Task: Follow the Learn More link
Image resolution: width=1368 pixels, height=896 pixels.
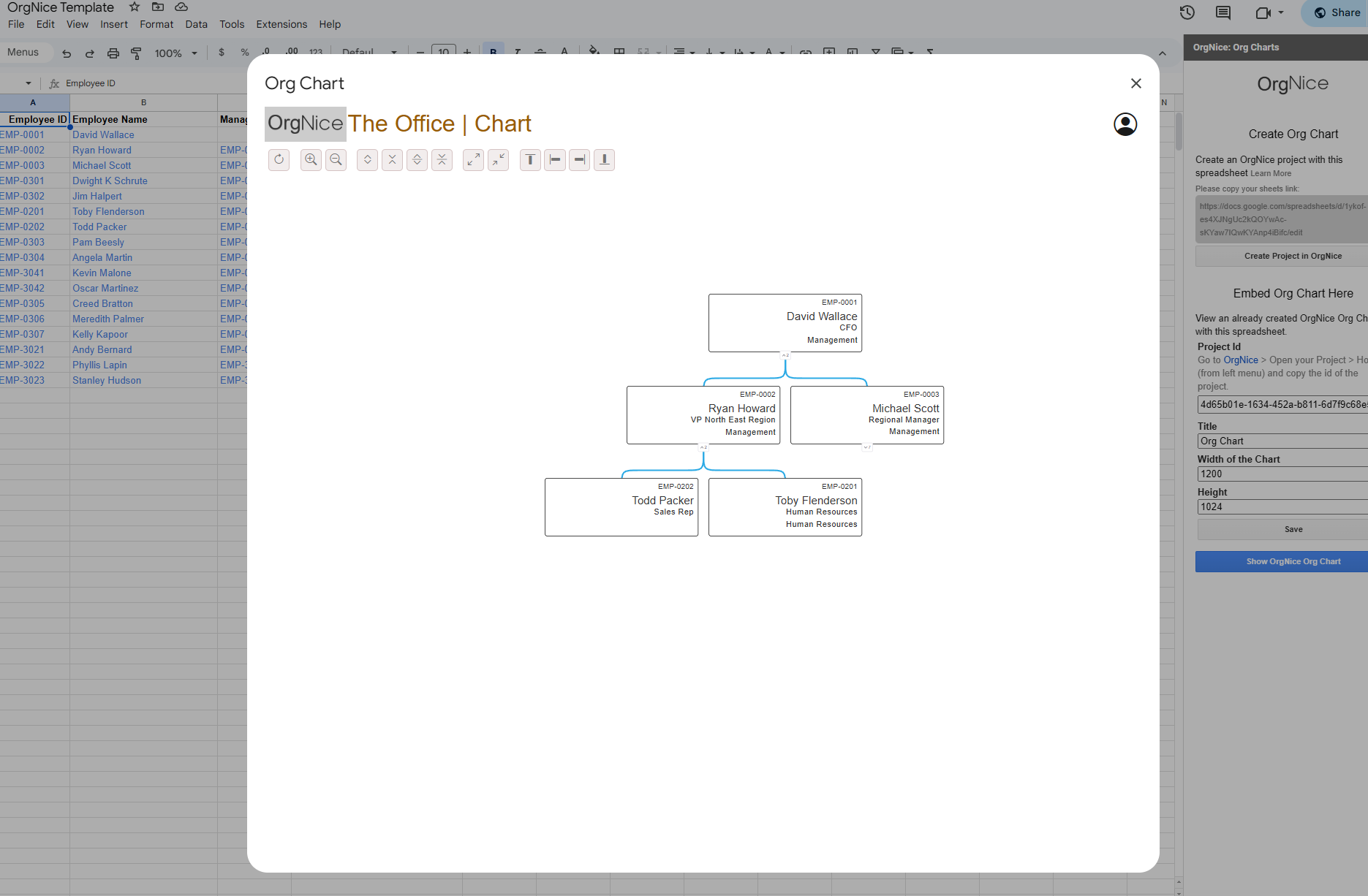Action: point(1271,173)
